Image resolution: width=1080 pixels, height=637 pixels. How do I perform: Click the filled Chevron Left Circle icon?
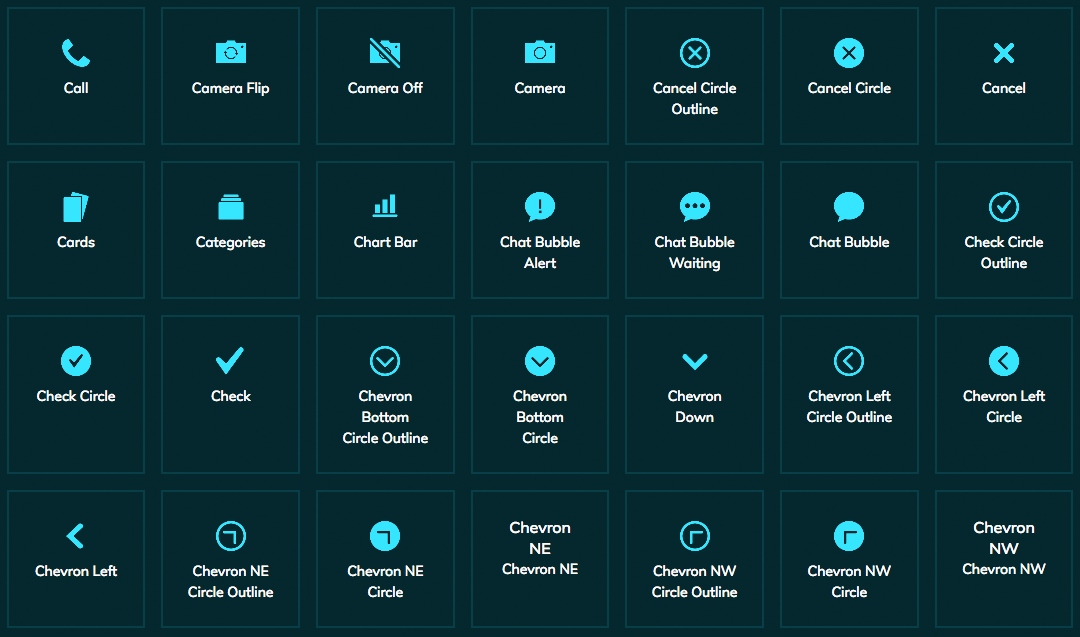click(x=1004, y=361)
